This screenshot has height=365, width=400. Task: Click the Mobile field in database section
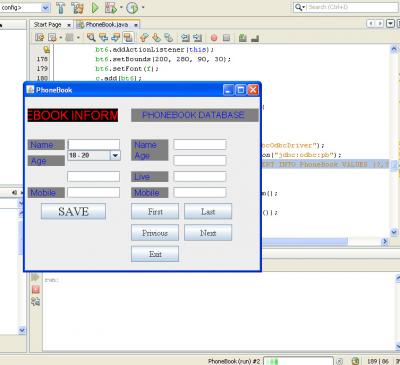tap(200, 192)
